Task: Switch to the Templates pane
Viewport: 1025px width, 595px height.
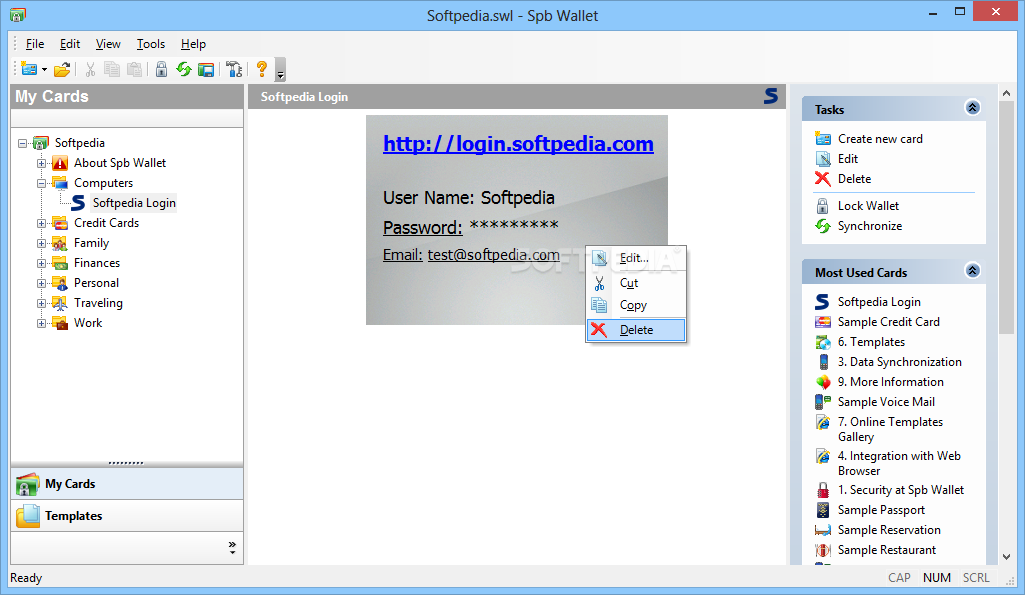Action: [127, 516]
